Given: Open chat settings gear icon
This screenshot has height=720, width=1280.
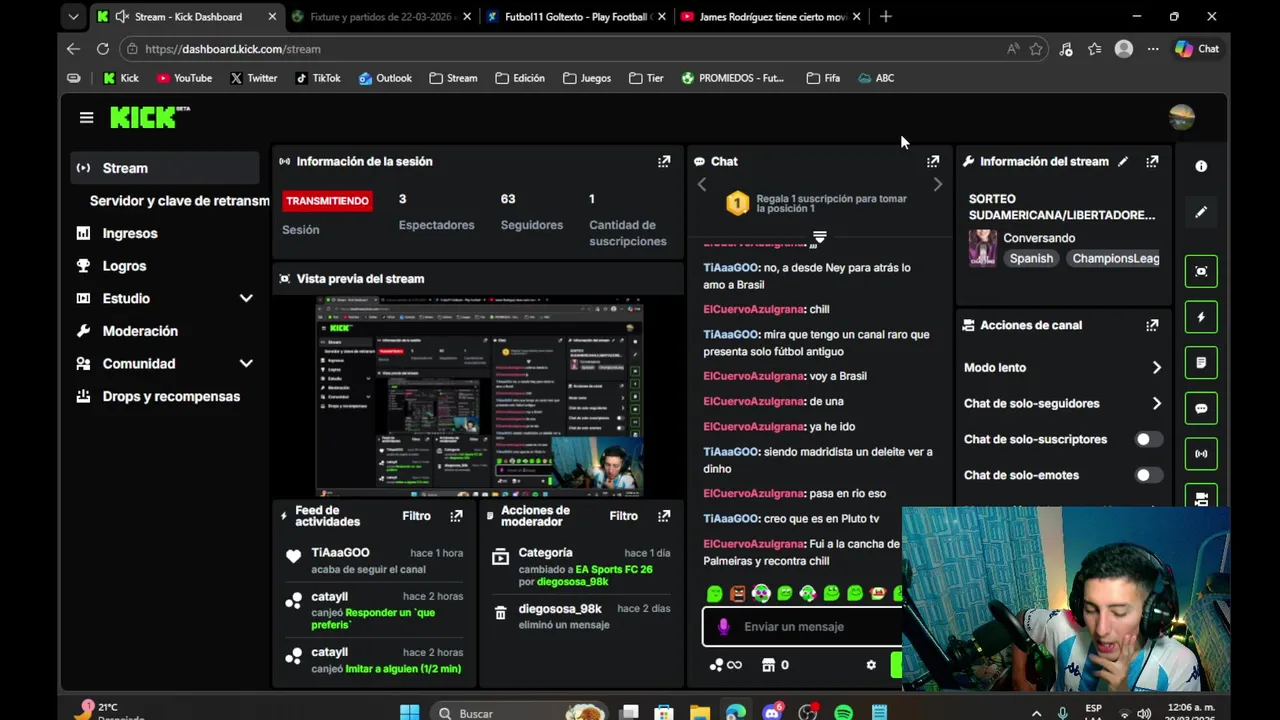Looking at the screenshot, I should [871, 665].
